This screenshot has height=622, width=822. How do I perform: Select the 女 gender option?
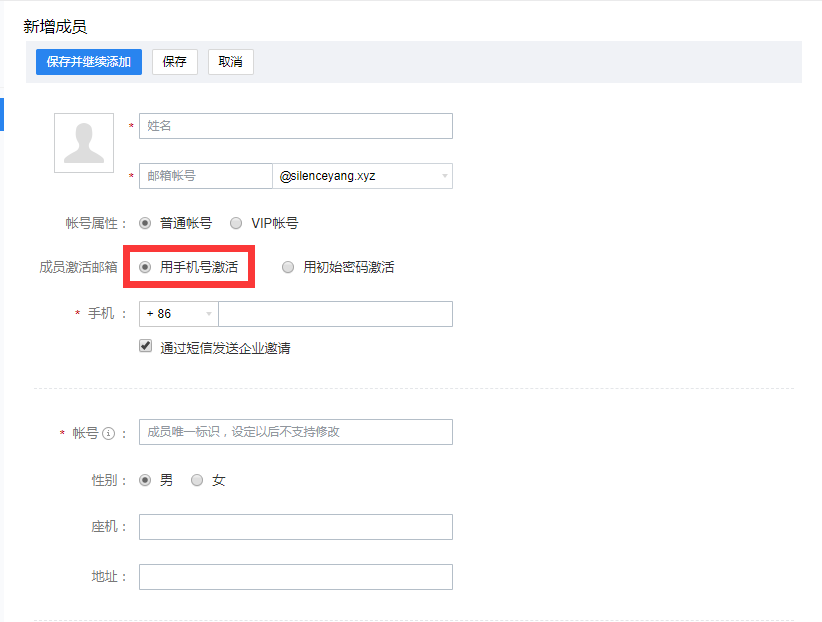coord(197,479)
